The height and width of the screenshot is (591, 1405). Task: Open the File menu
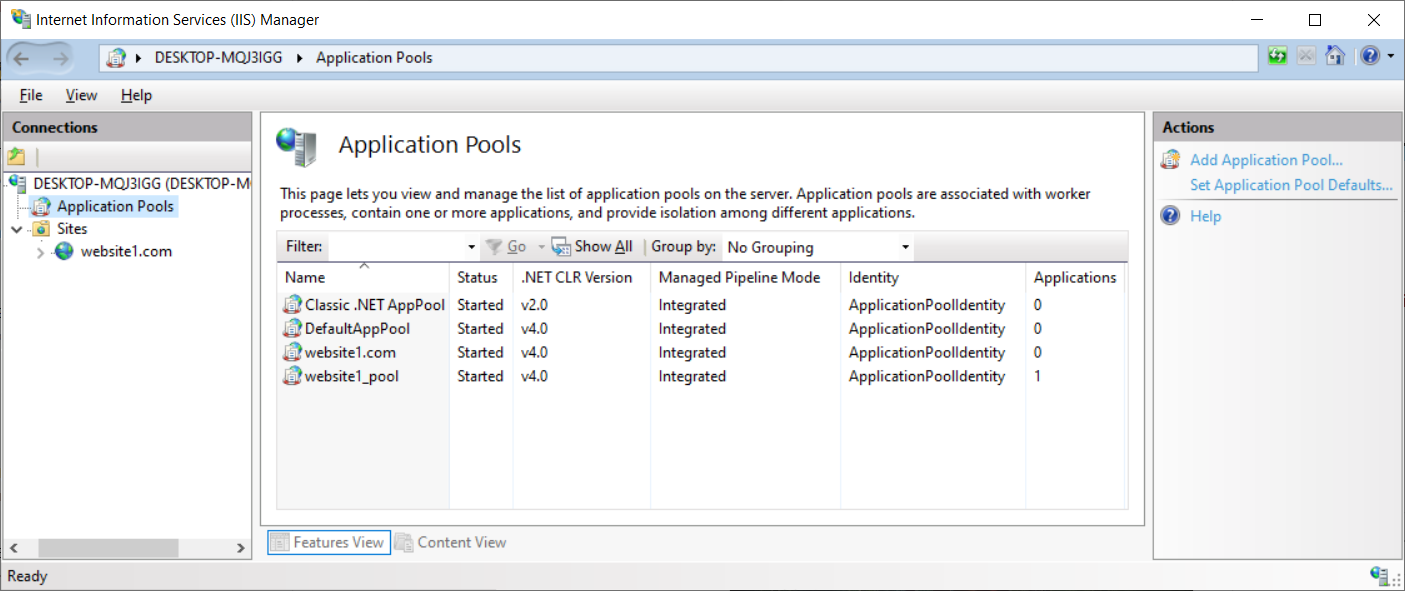coord(31,95)
